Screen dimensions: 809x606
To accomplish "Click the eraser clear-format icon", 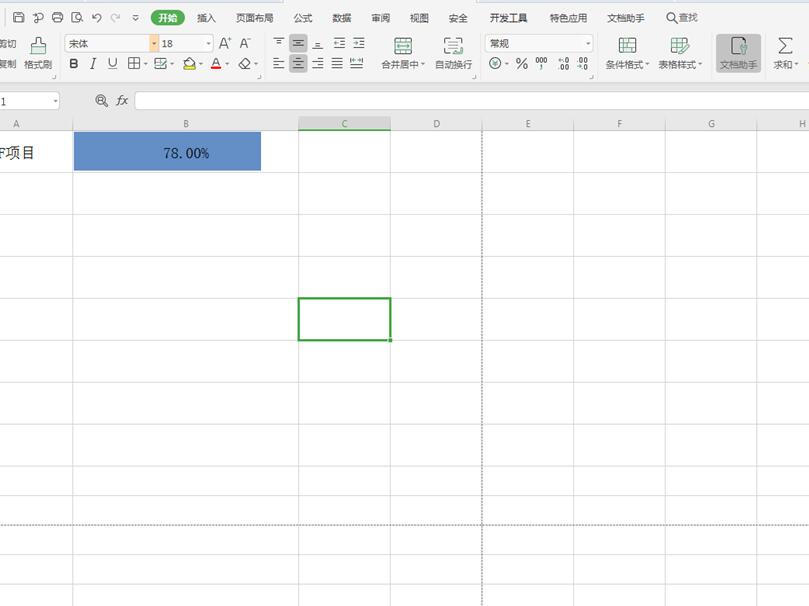I will (x=245, y=63).
